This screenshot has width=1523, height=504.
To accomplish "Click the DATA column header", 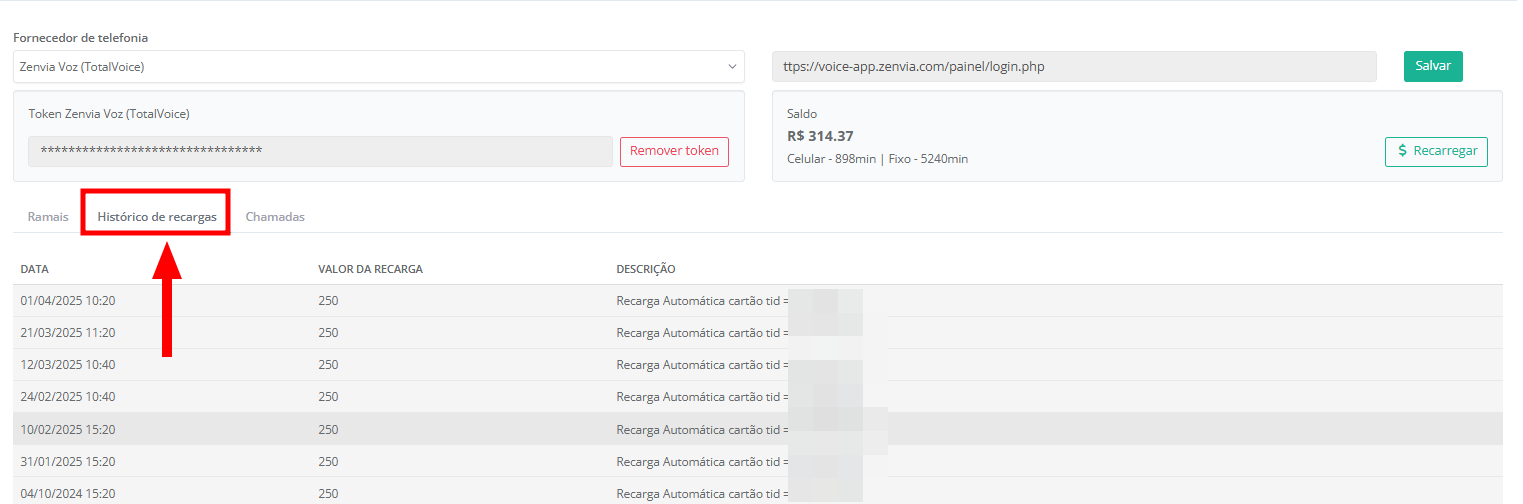I will click(35, 270).
